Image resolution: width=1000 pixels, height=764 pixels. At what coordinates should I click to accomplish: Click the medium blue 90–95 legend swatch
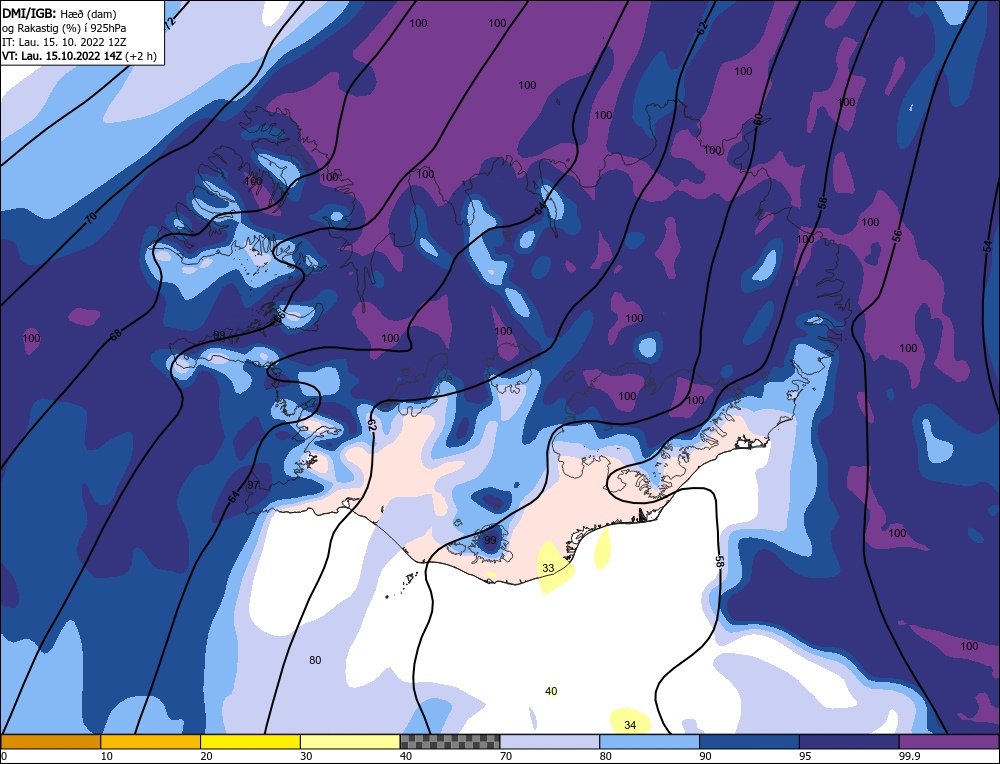pyautogui.click(x=749, y=741)
